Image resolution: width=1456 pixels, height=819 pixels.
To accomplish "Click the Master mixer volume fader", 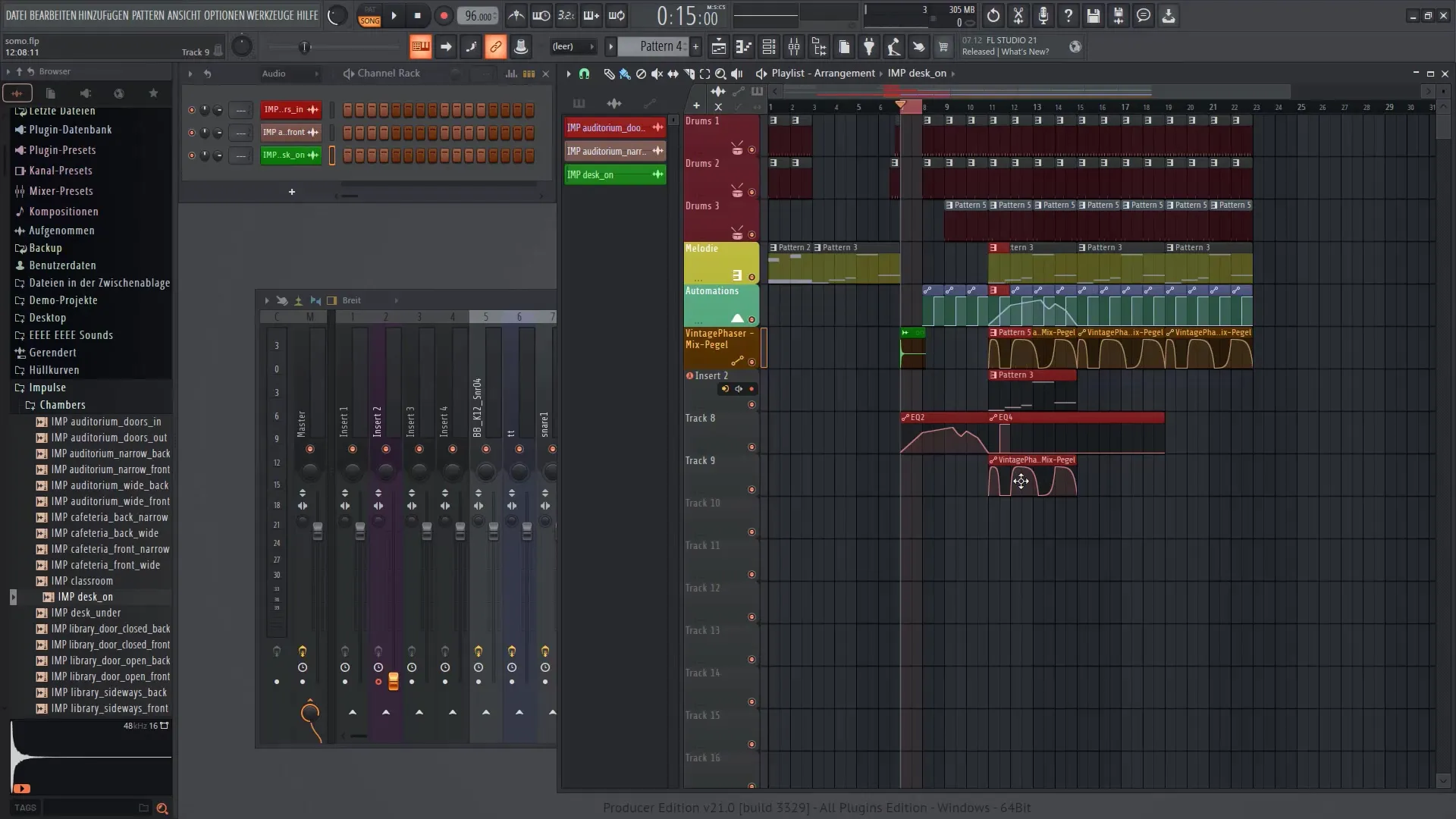I will tap(318, 531).
